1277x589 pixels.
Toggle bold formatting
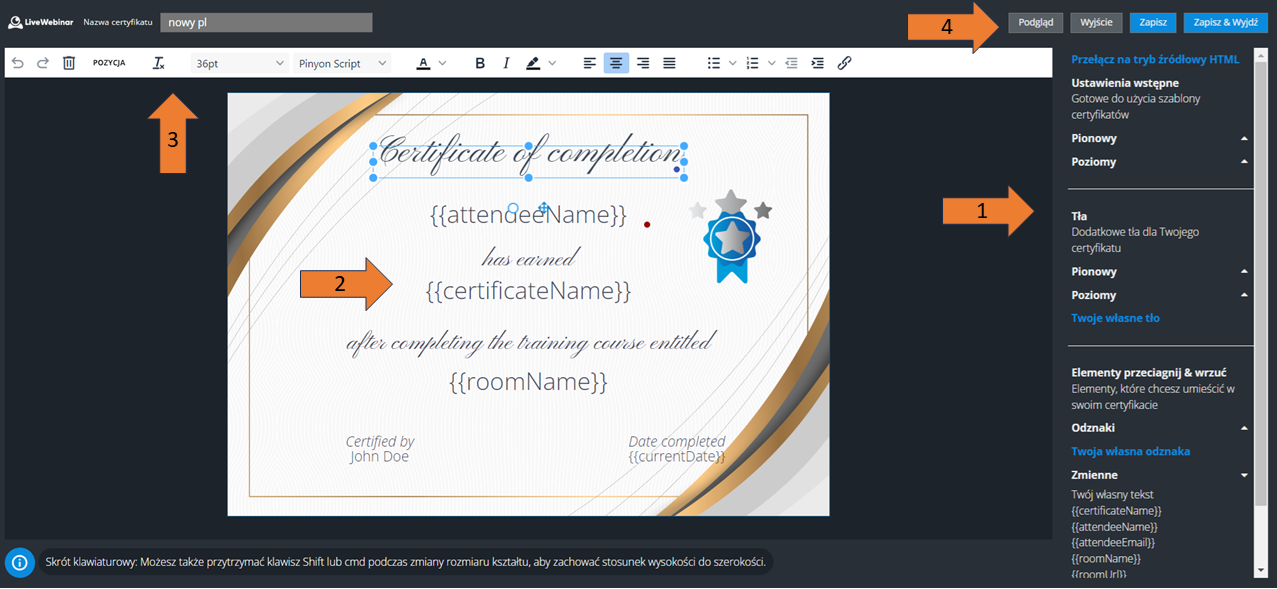(x=480, y=63)
